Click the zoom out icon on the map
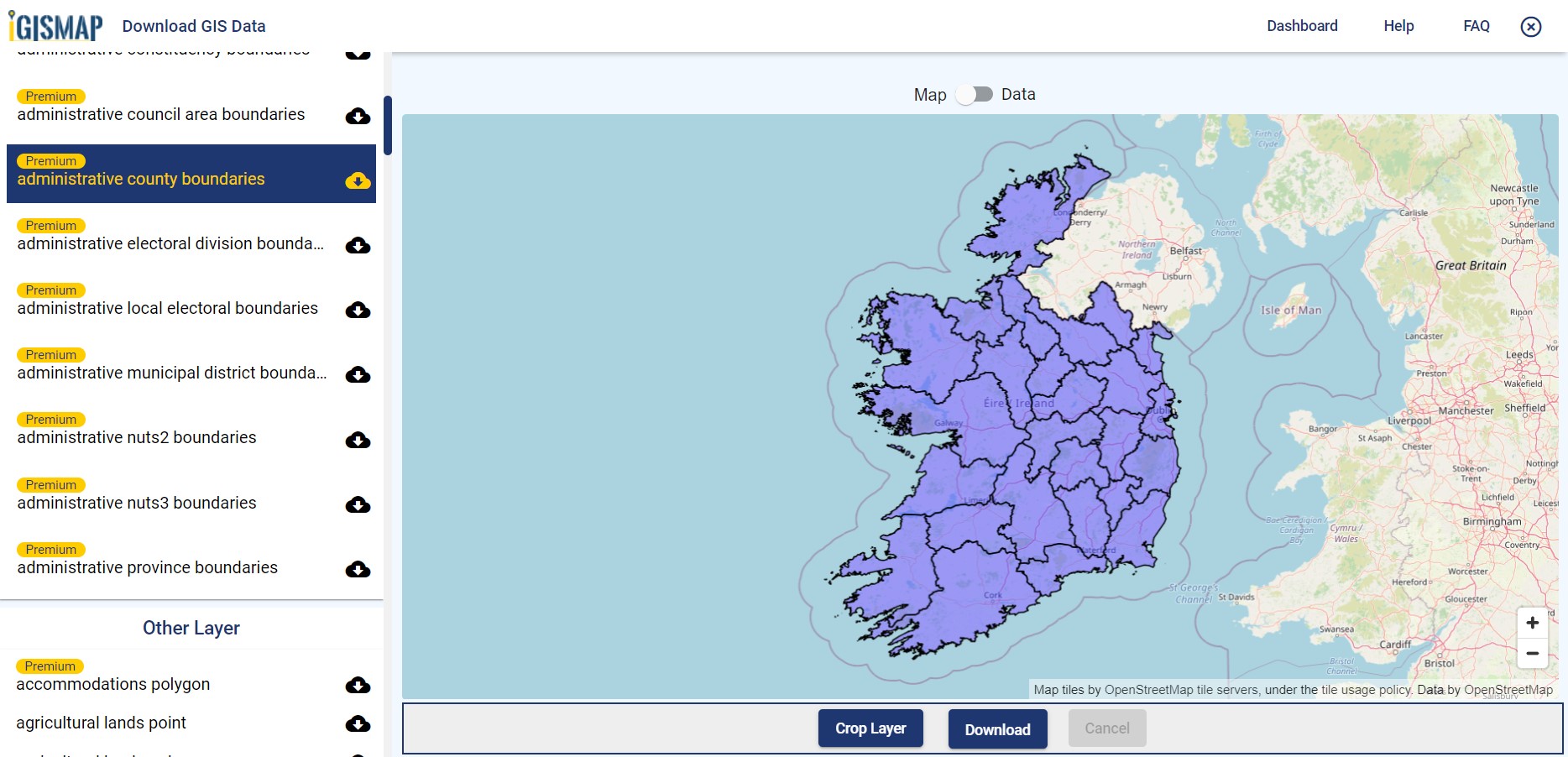This screenshot has width=1568, height=757. (1532, 653)
